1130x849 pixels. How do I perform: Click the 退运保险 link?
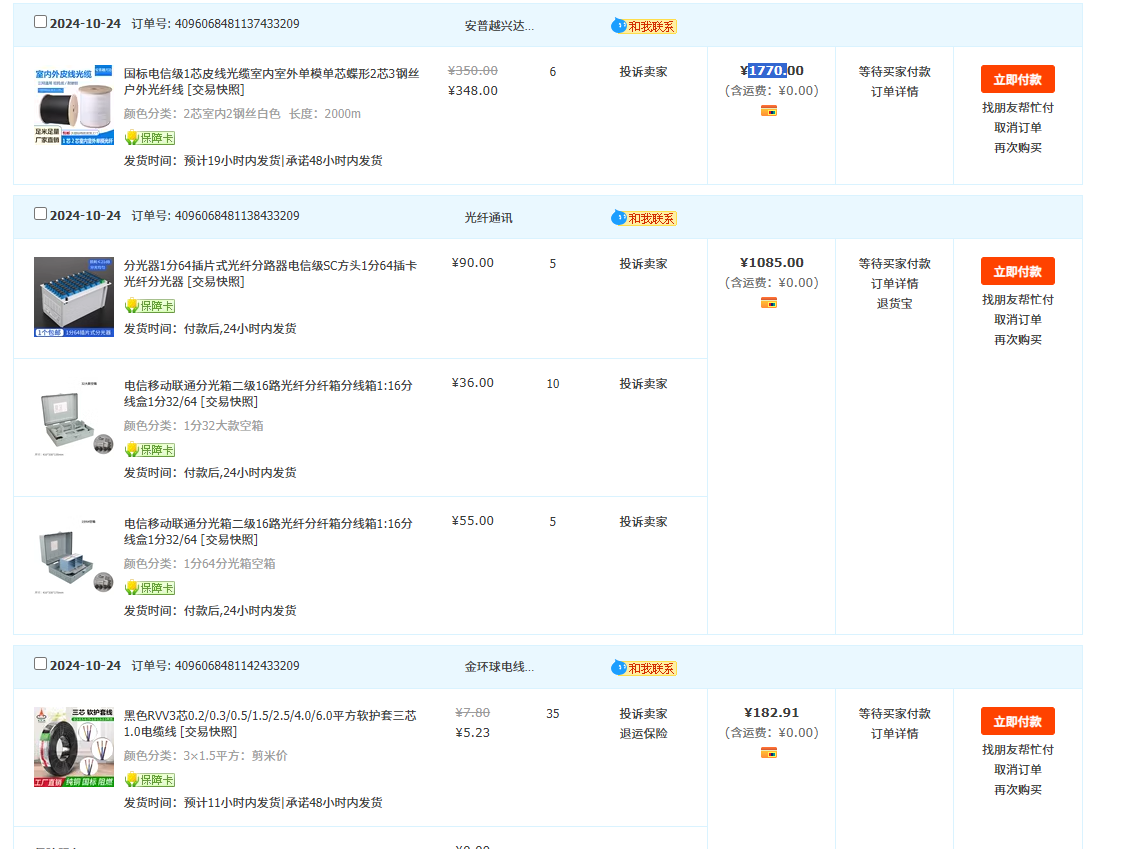click(642, 734)
